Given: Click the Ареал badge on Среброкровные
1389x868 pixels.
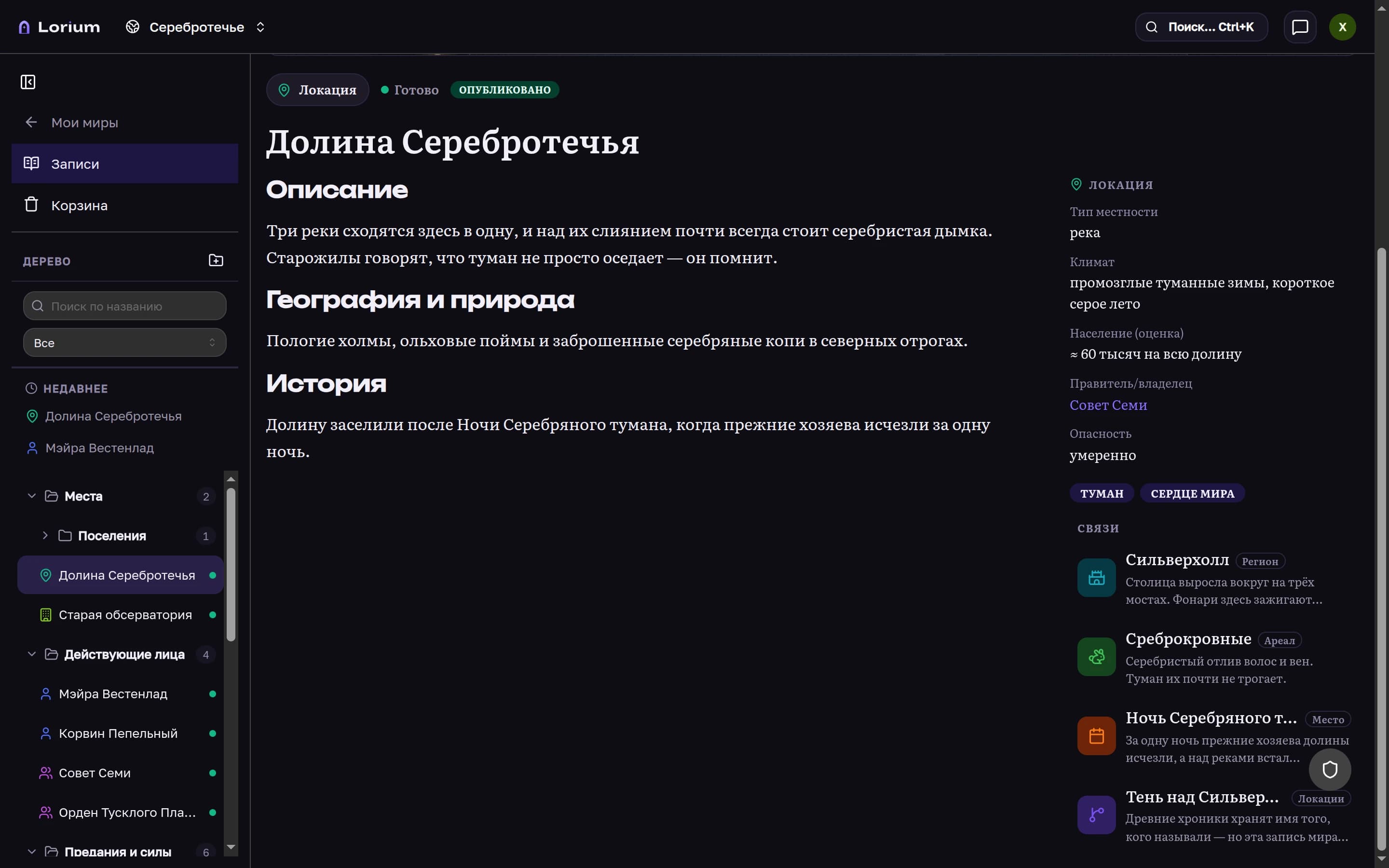Looking at the screenshot, I should (1280, 641).
